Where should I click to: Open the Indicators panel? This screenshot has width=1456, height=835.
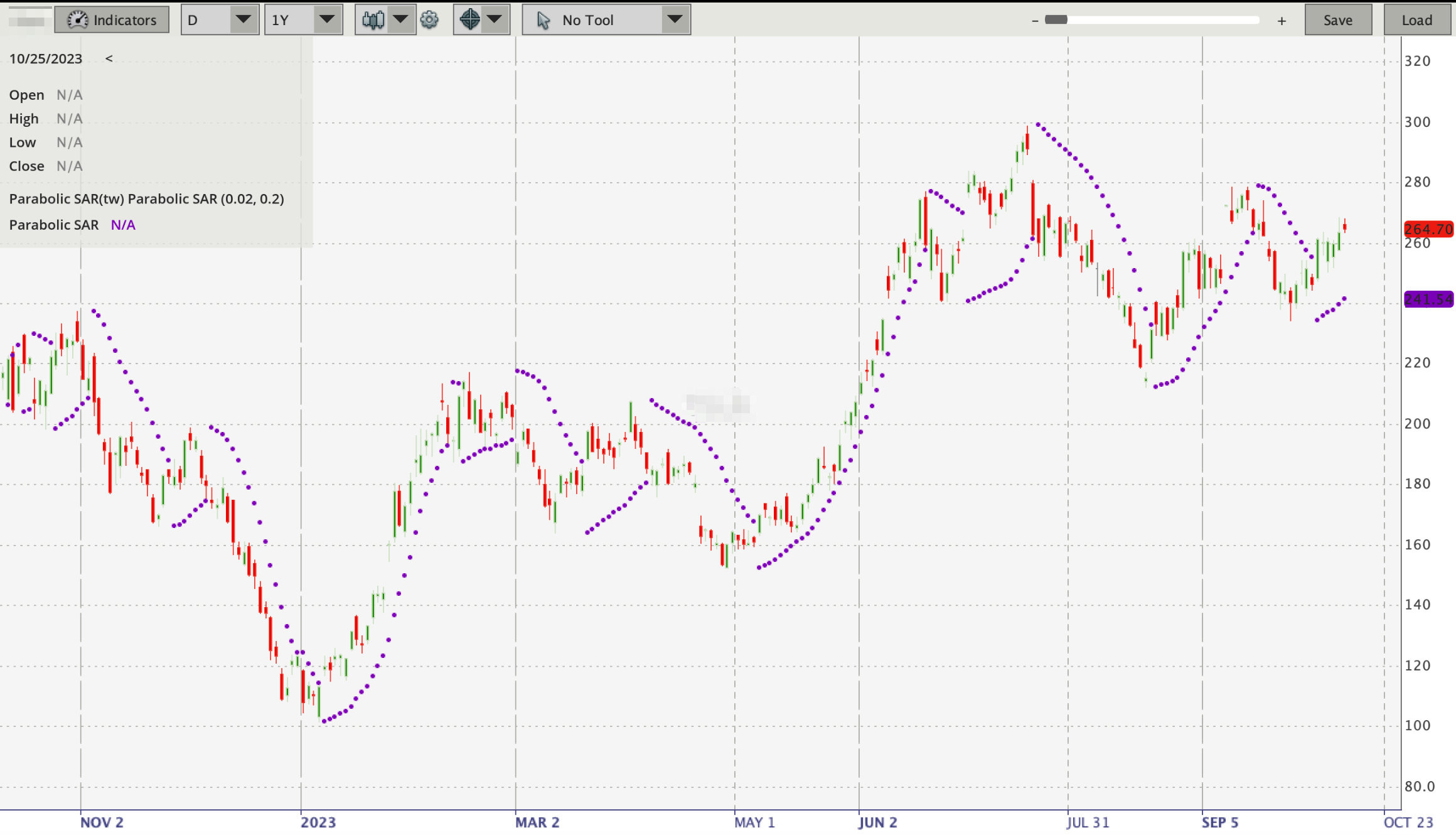tap(112, 19)
